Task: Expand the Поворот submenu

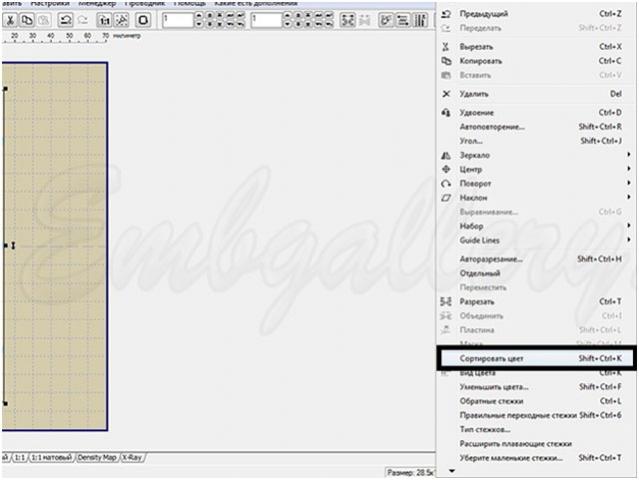Action: (536, 183)
